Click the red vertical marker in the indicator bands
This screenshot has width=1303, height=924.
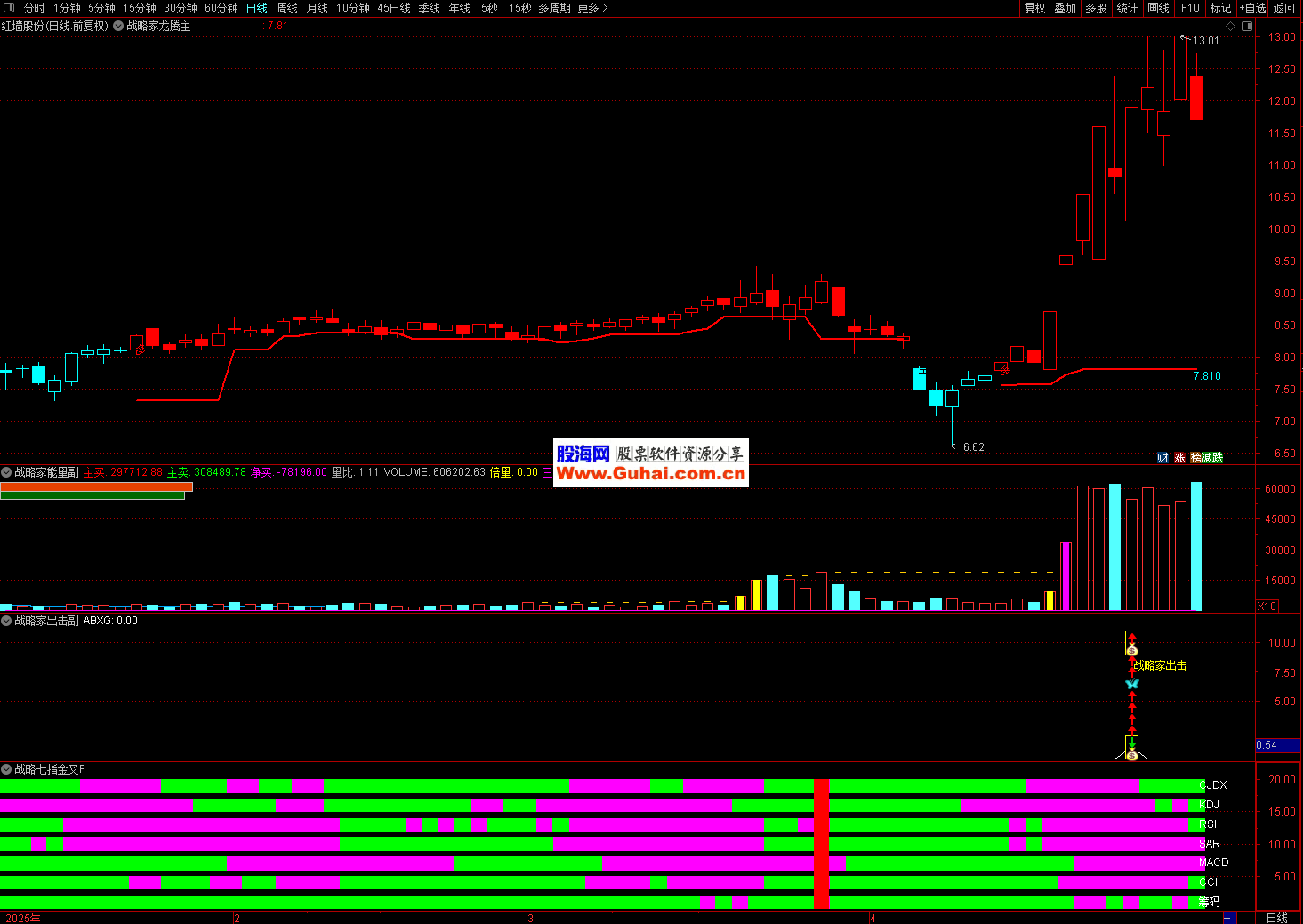click(x=822, y=843)
